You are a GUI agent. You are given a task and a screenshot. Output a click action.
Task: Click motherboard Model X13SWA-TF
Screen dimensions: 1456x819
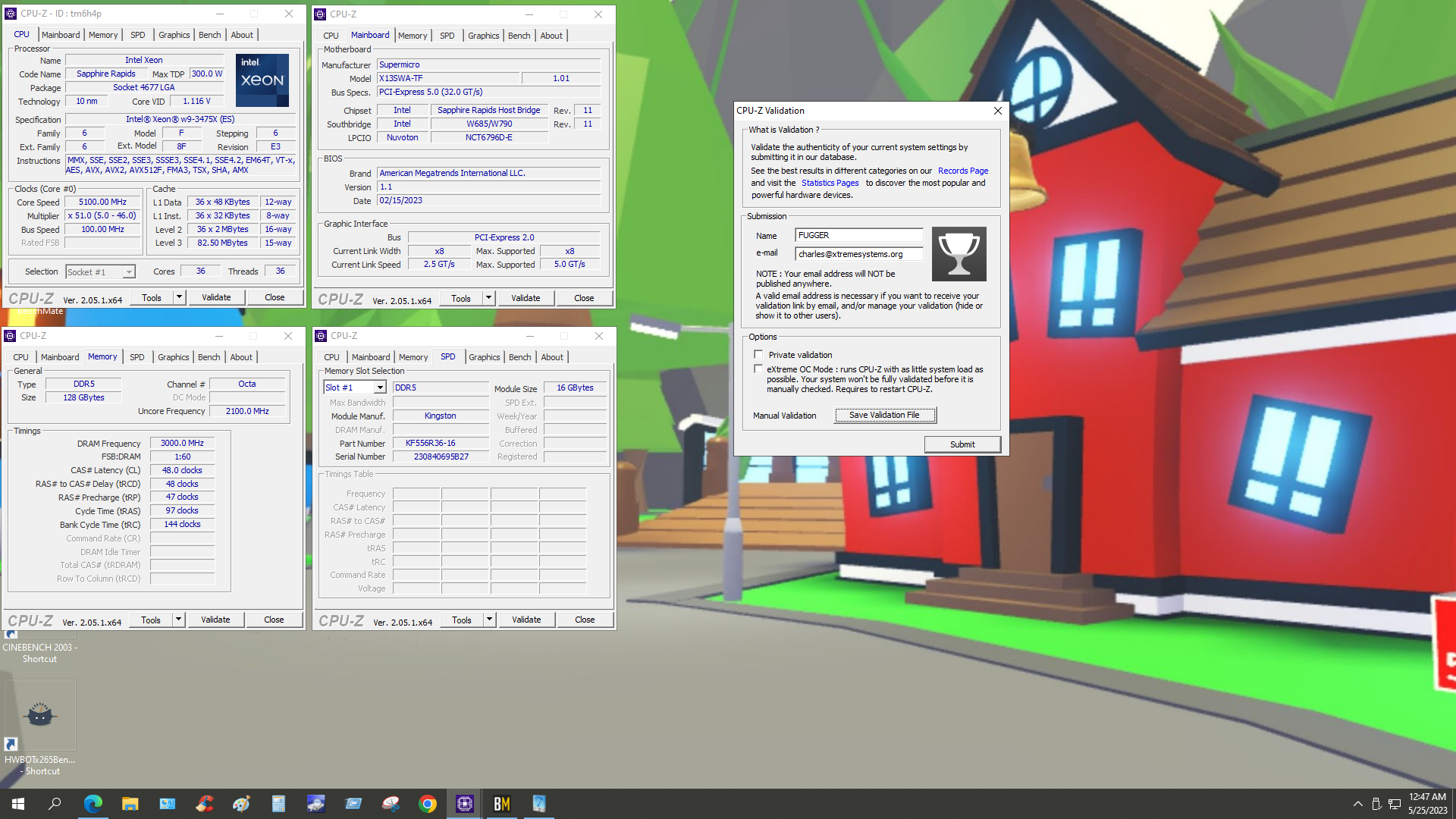coord(449,78)
